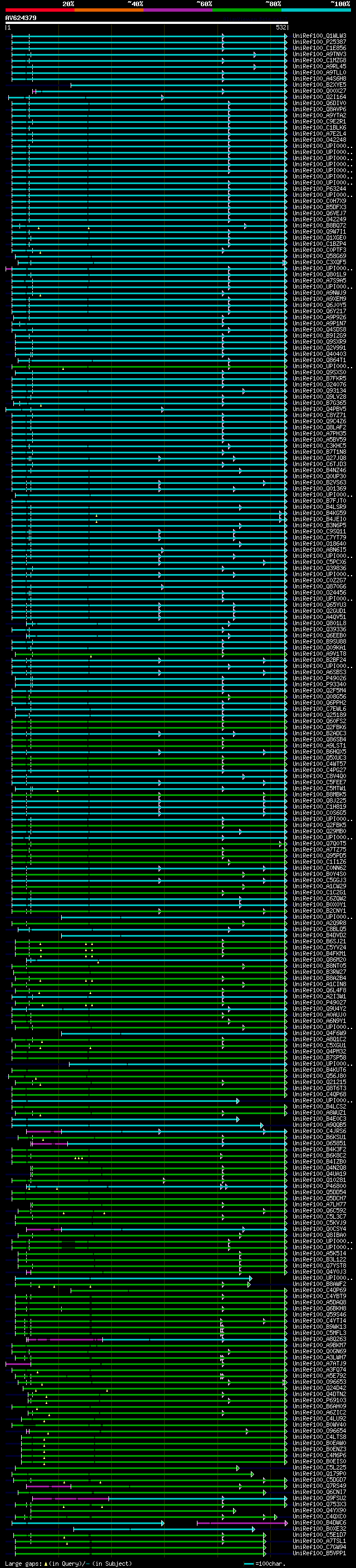Open hit UniRef100_C1MZG8
This screenshot has height=1568, width=356.
[x=319, y=60]
